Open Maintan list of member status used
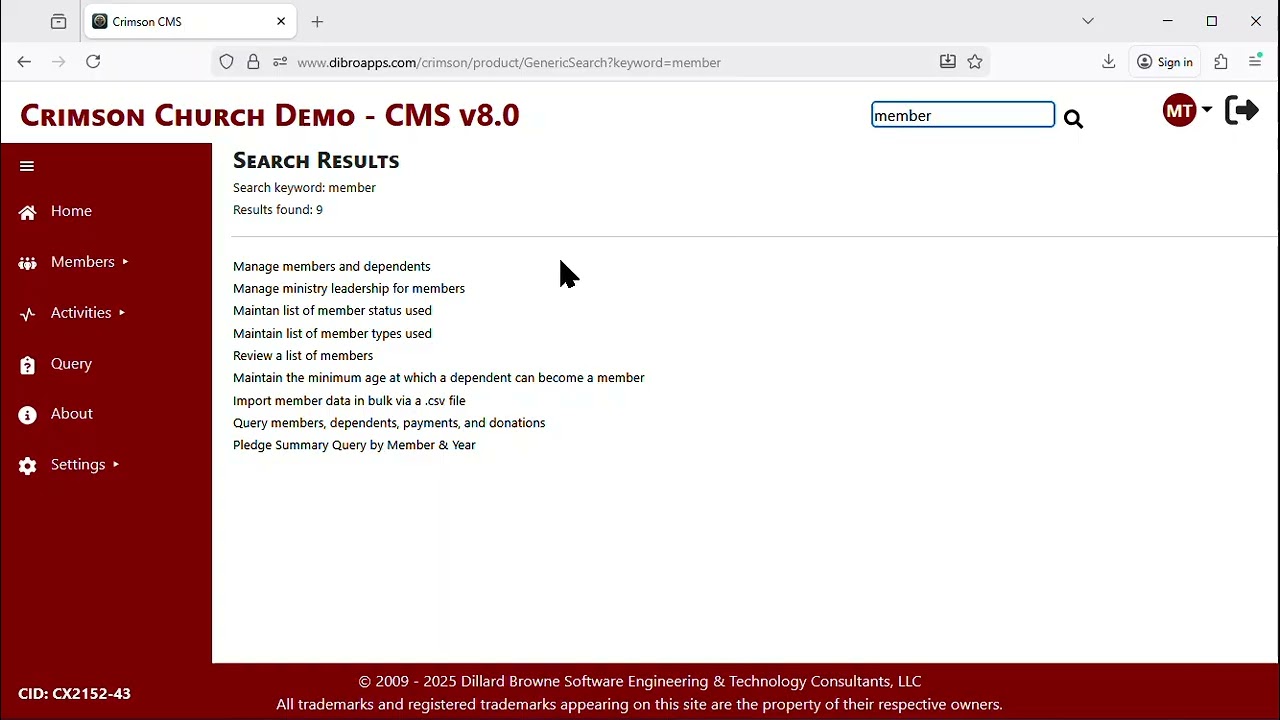This screenshot has height=720, width=1280. coord(332,311)
